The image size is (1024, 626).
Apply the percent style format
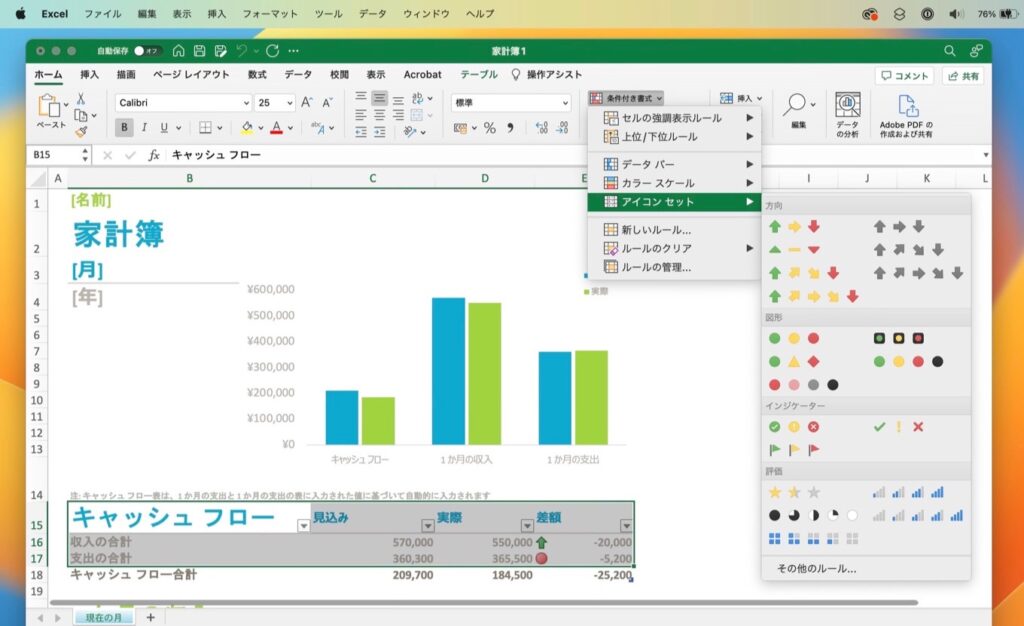(x=490, y=128)
